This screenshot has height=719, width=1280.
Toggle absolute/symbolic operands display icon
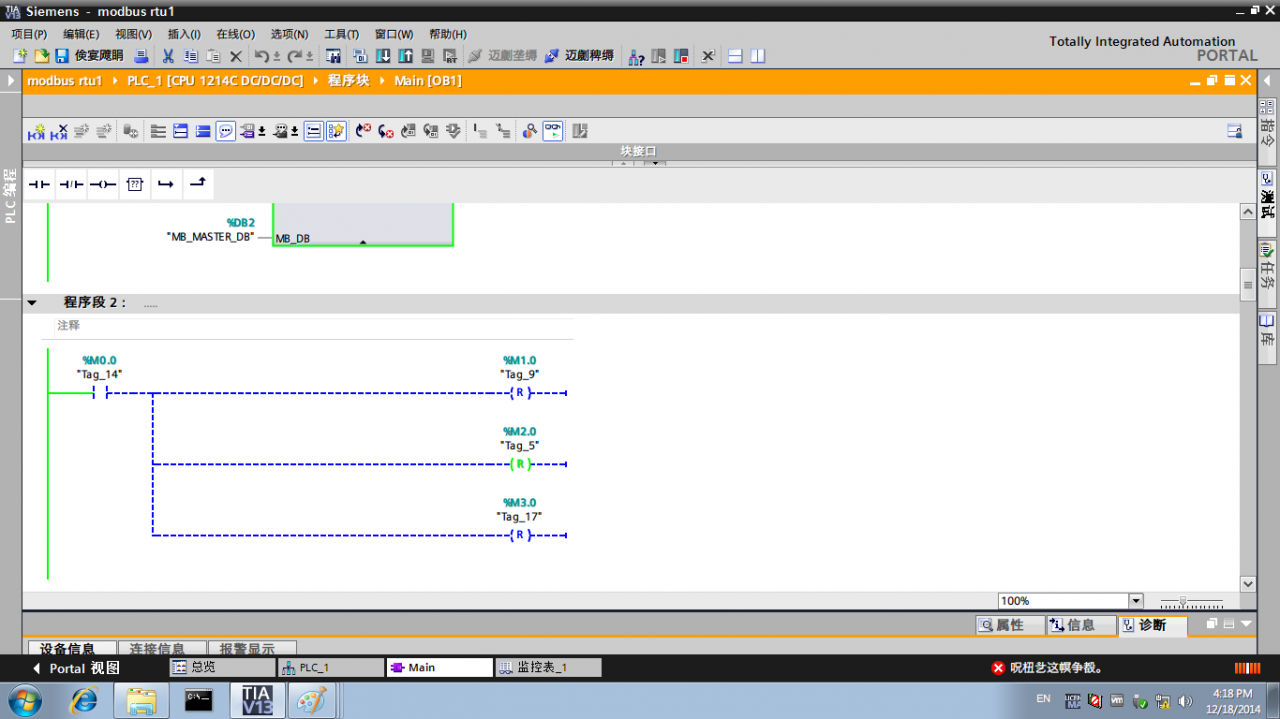pos(248,131)
